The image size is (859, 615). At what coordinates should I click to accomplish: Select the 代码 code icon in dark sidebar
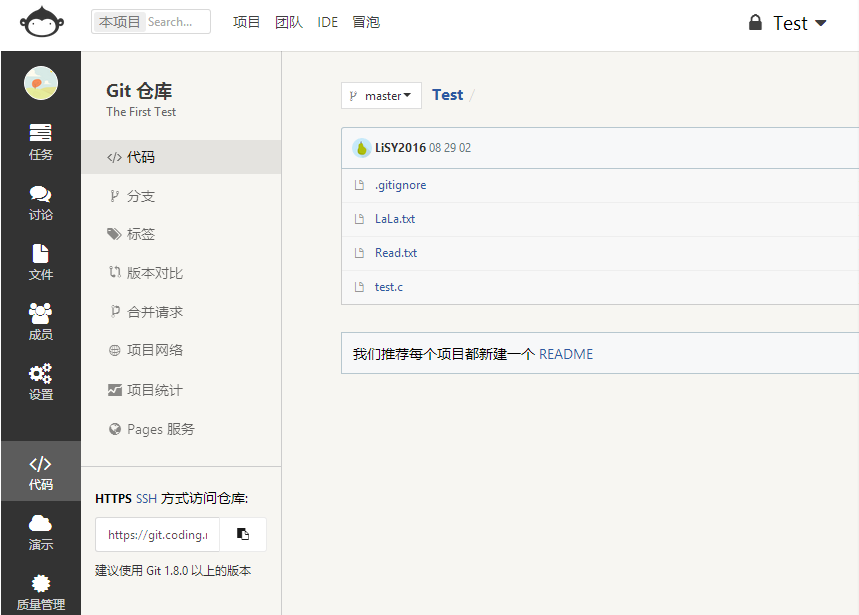[x=41, y=472]
